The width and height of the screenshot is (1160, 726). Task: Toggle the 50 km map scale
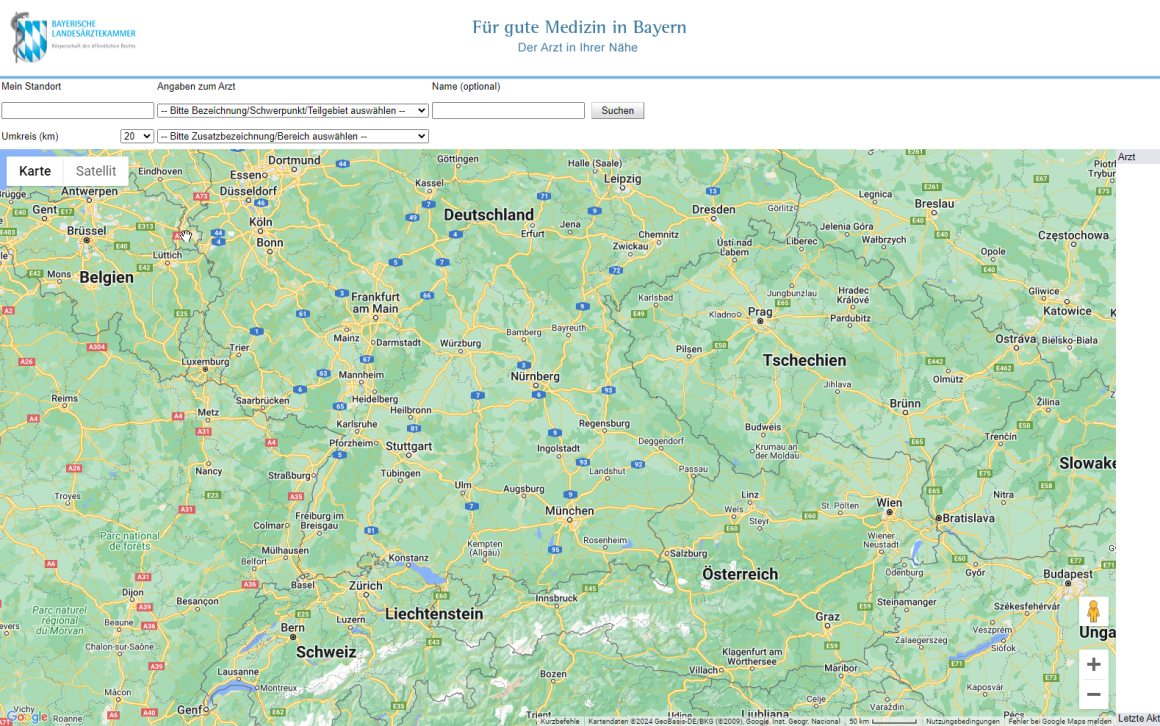pyautogui.click(x=882, y=721)
